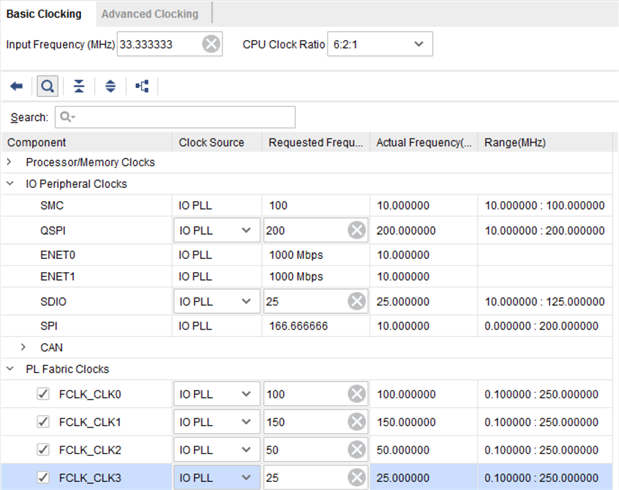
Task: Clear the FCLK_CLK1 requested frequency
Action: (x=357, y=422)
